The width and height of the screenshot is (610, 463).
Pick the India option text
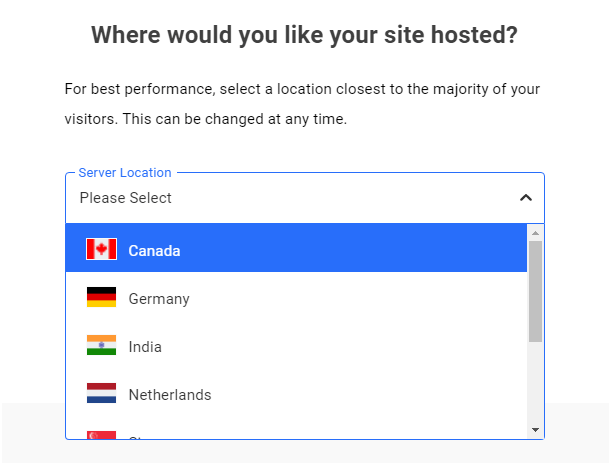click(x=145, y=347)
